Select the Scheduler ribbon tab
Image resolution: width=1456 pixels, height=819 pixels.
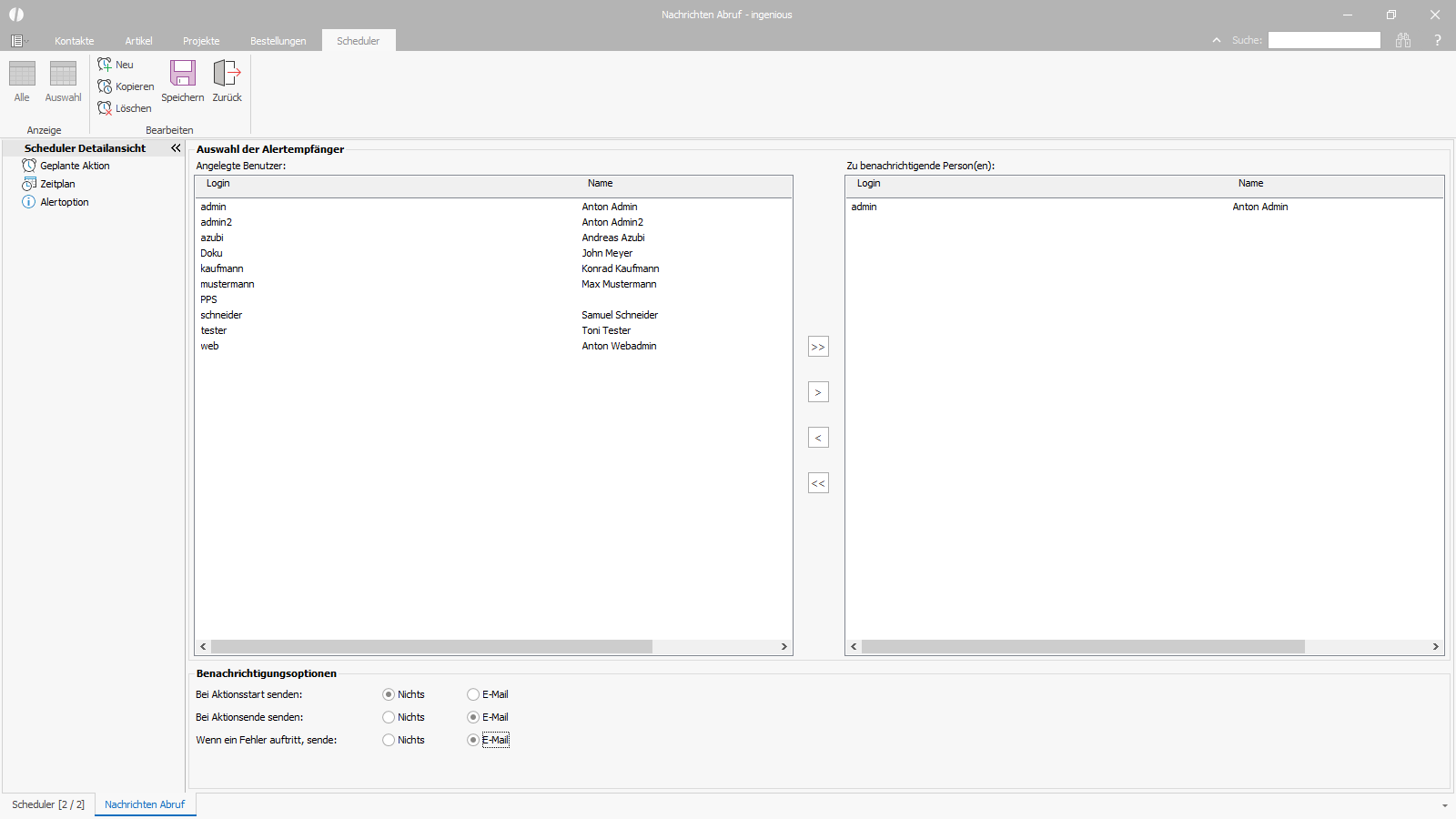click(359, 41)
